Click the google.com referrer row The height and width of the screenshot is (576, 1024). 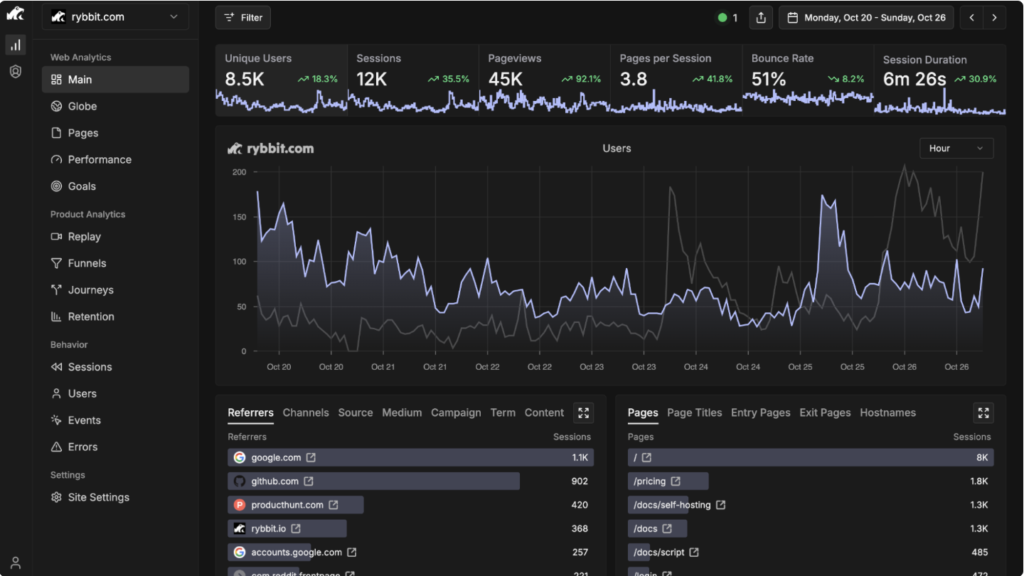pyautogui.click(x=410, y=458)
